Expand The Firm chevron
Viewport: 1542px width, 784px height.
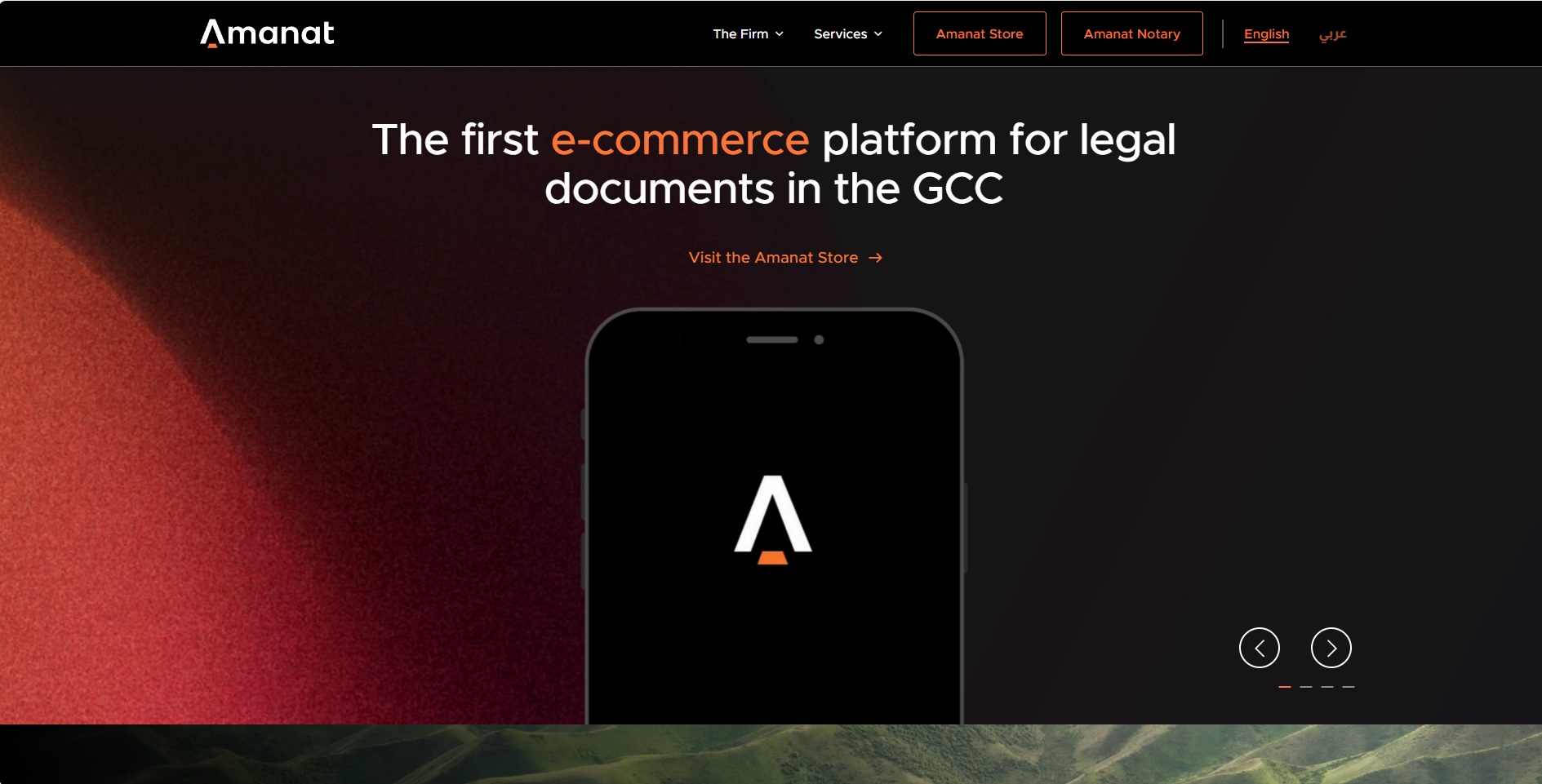[780, 34]
